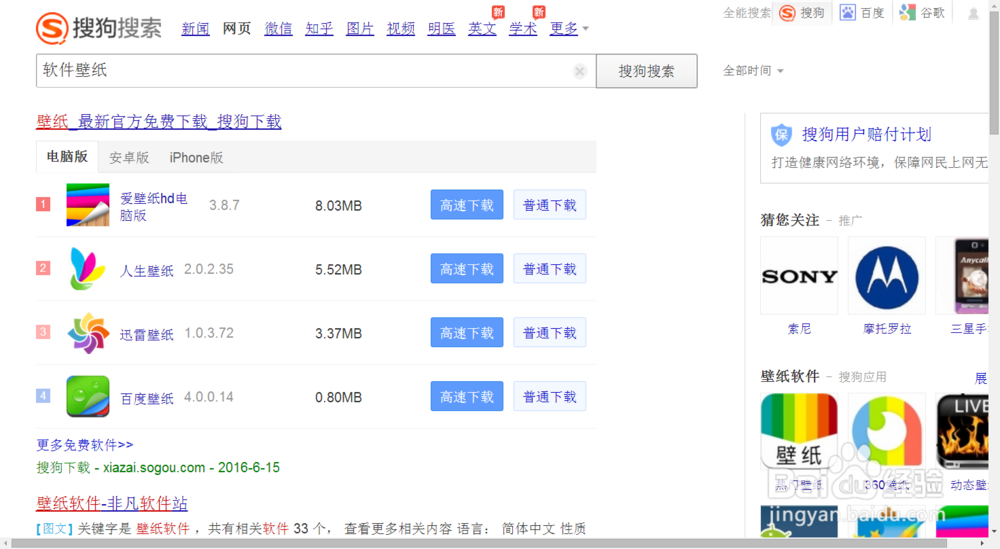Image resolution: width=1000 pixels, height=549 pixels.
Task: Click the Sony logo thumbnail
Action: tap(799, 275)
